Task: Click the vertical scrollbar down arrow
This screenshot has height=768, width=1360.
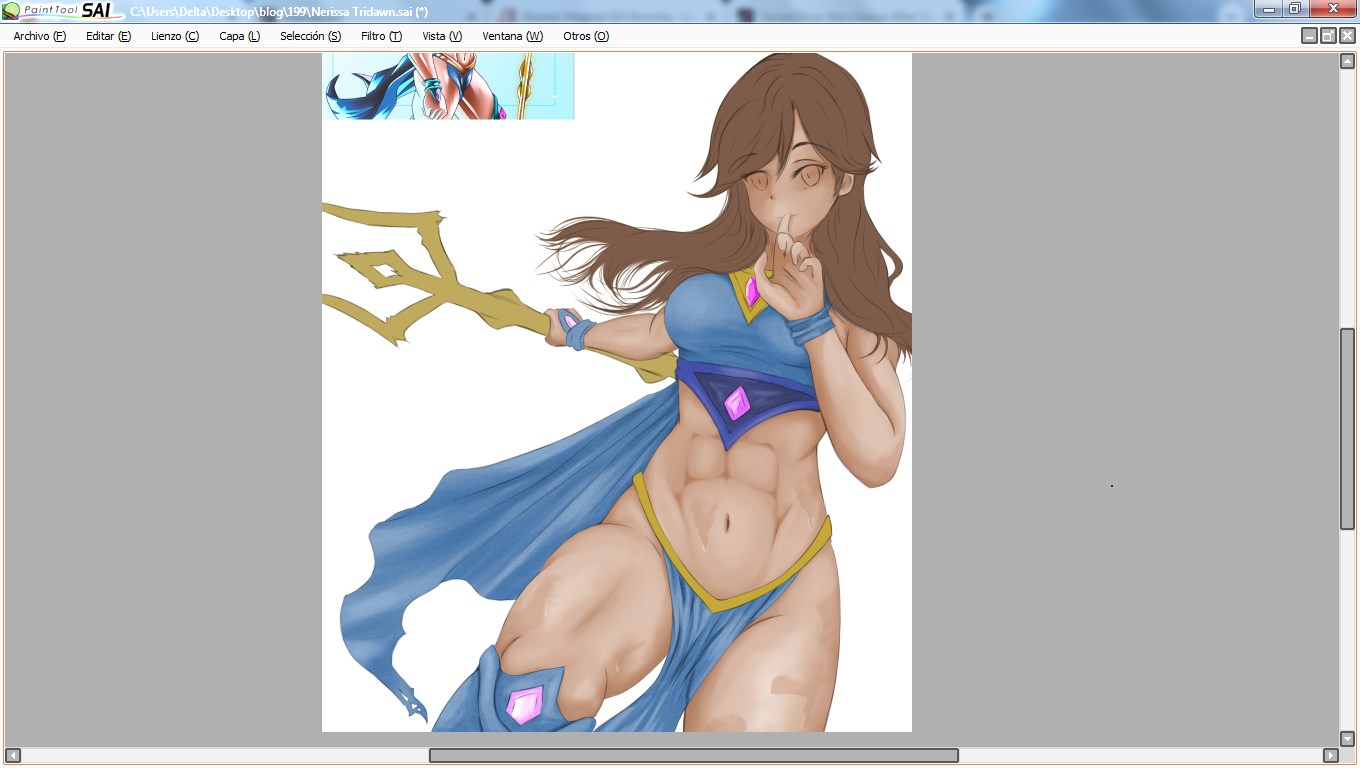Action: tap(1347, 739)
